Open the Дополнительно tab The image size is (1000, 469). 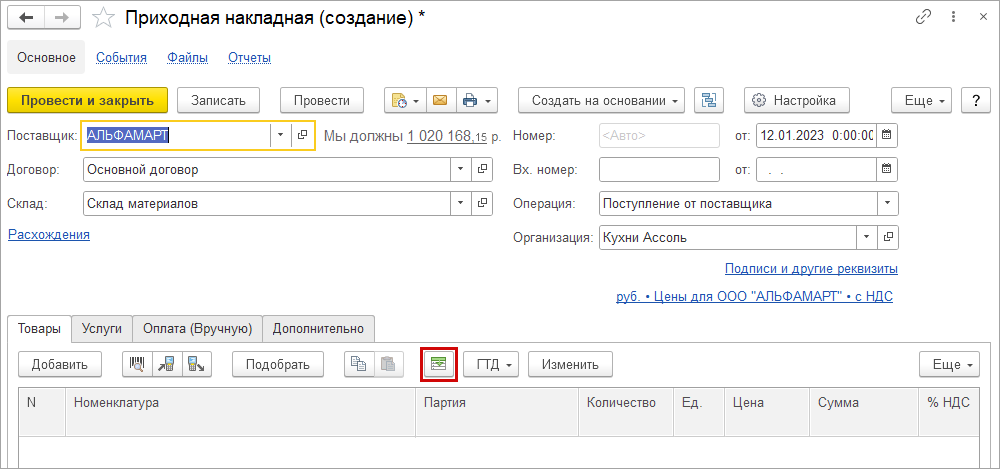coord(318,328)
